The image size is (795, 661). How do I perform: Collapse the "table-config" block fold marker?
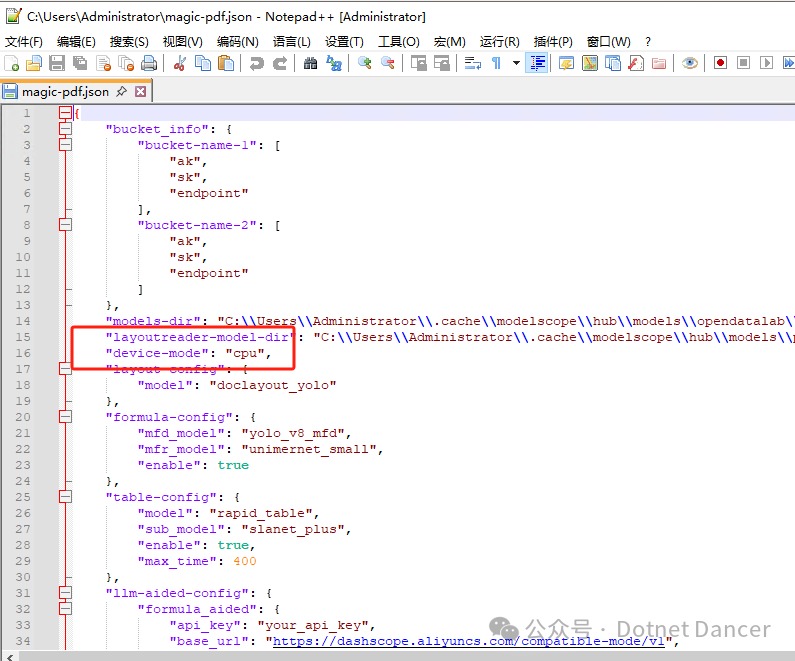(x=66, y=497)
